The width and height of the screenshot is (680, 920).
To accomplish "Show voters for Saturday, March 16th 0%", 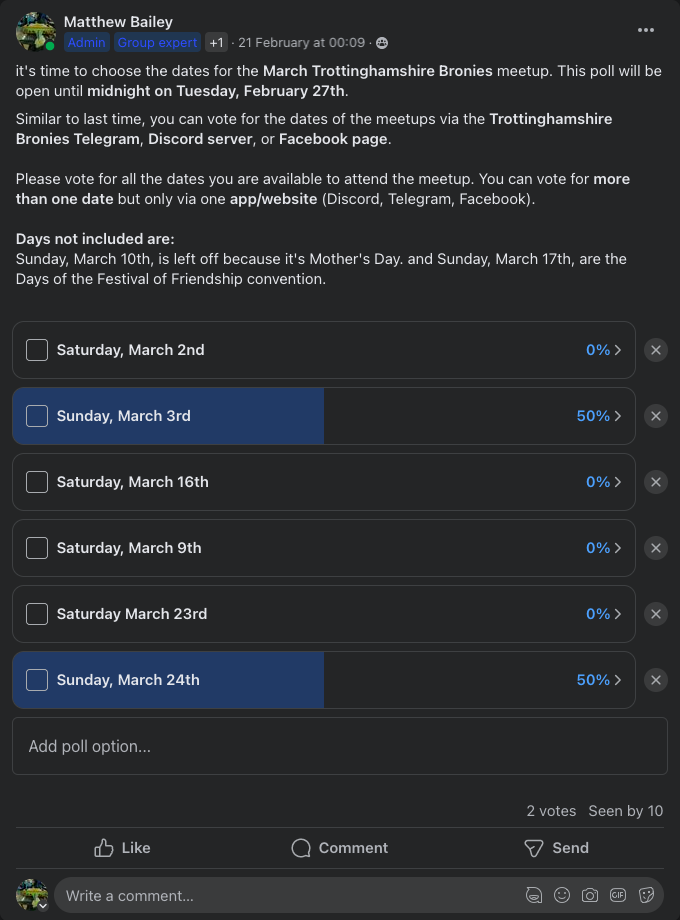I will point(603,482).
